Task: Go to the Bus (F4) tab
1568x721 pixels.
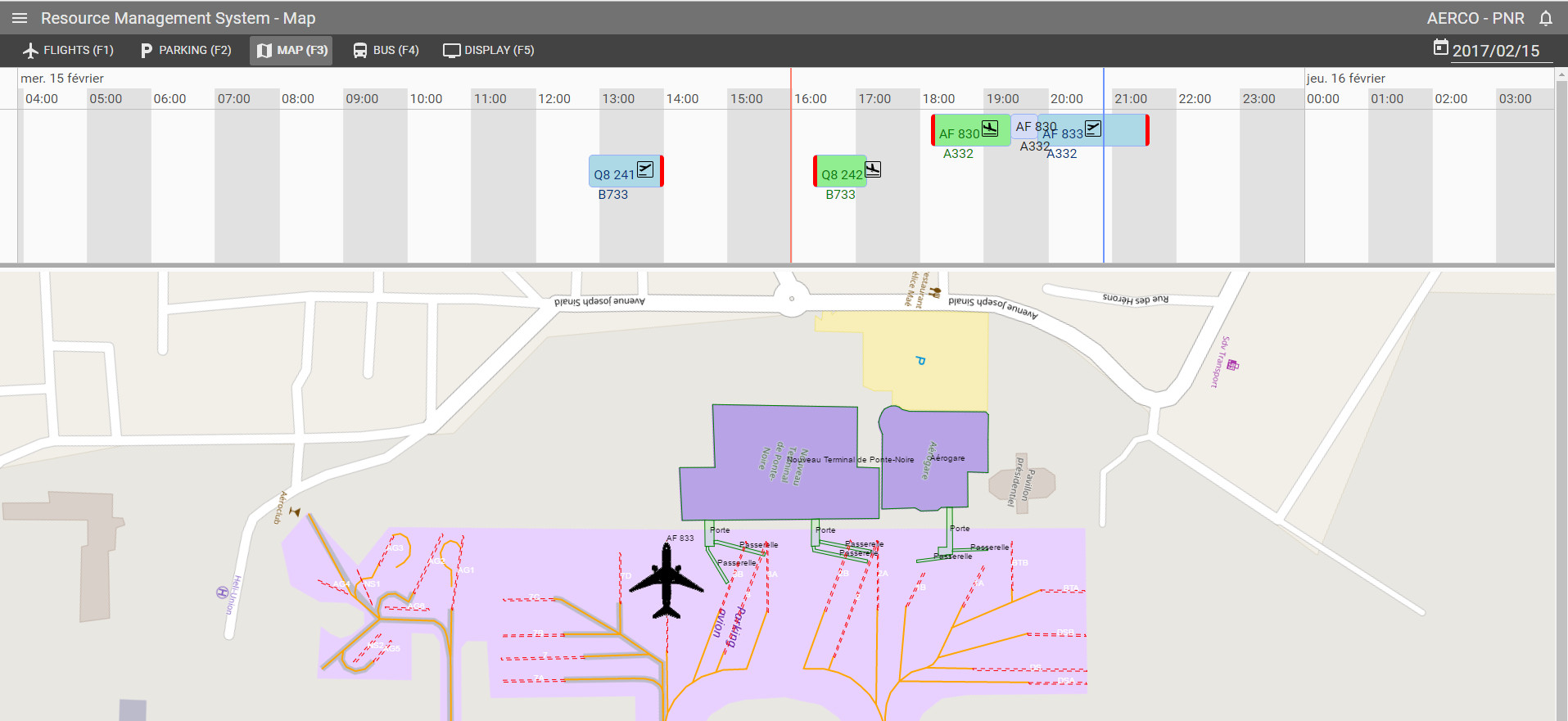Action: (x=386, y=50)
